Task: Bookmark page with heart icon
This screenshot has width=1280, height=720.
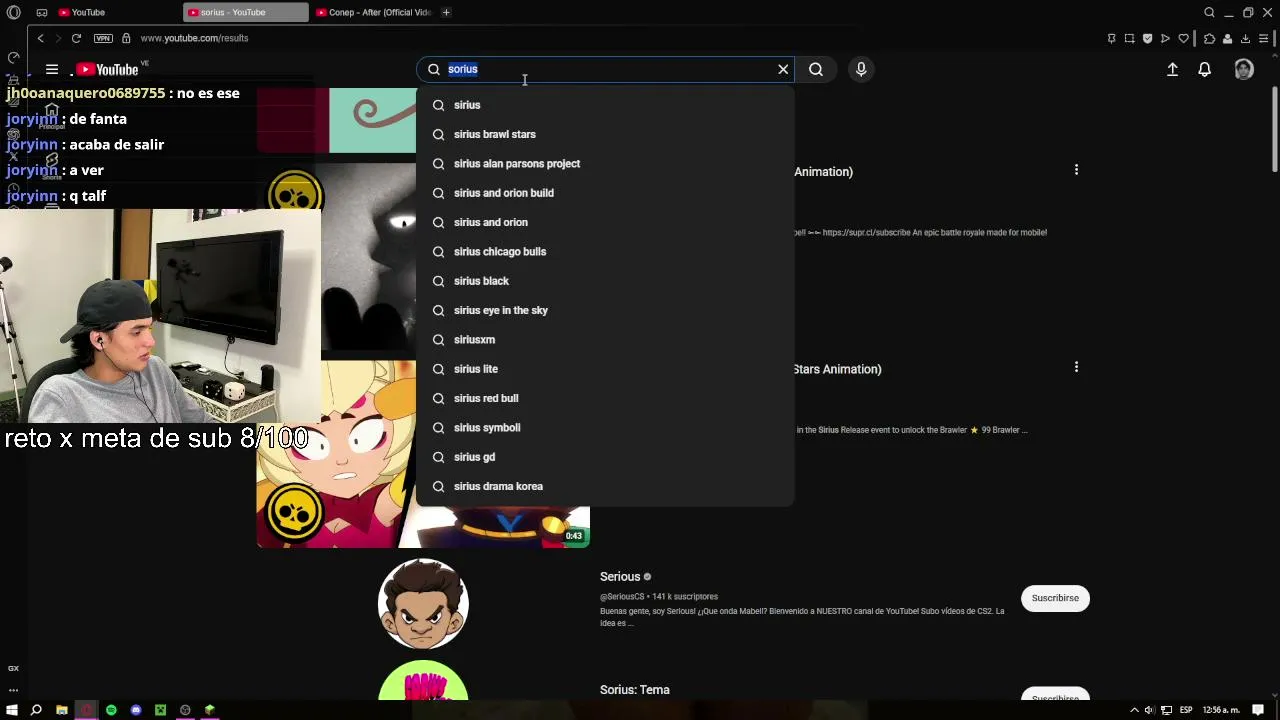Action: click(x=1184, y=38)
